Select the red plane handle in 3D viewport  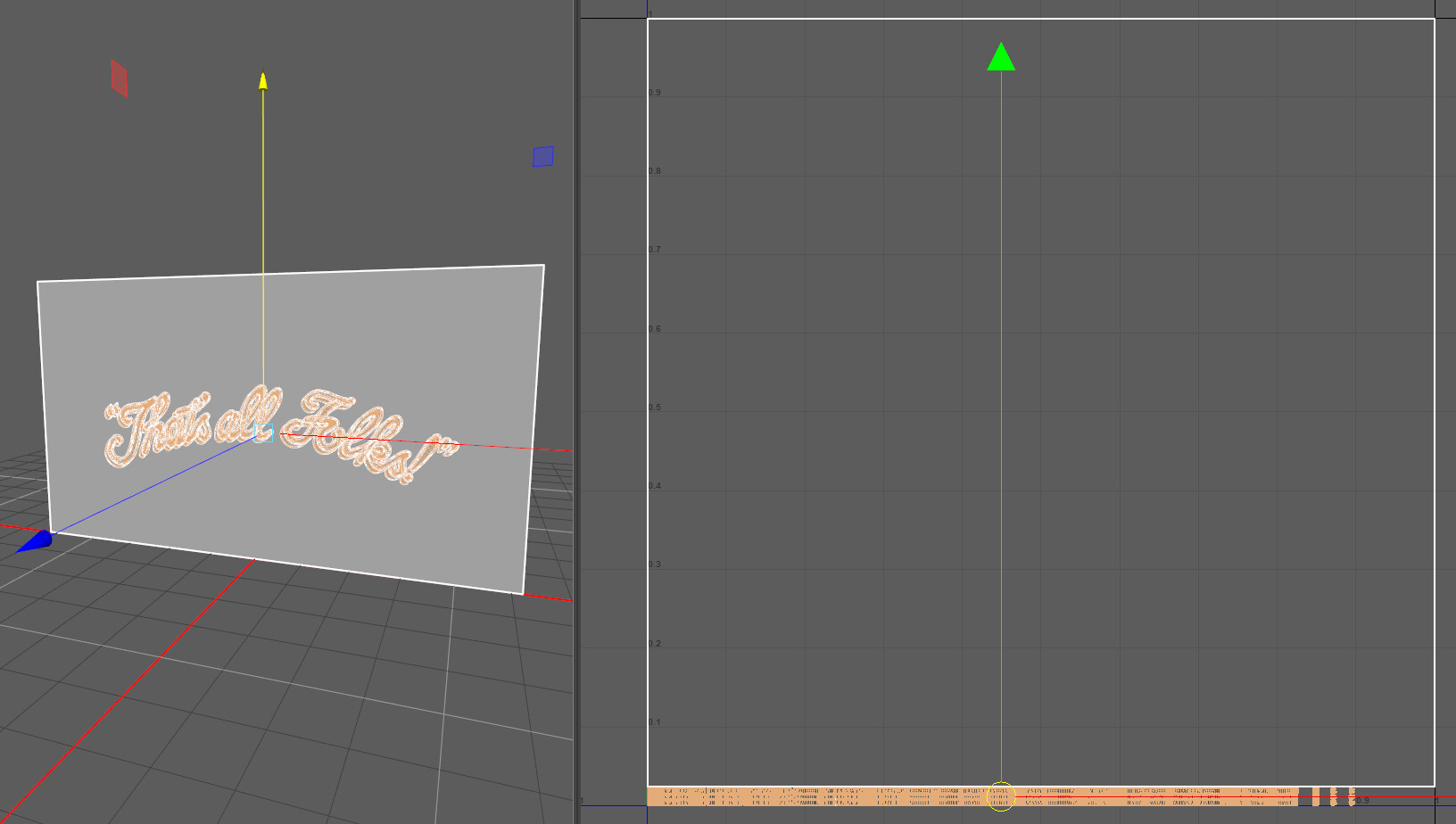[119, 78]
